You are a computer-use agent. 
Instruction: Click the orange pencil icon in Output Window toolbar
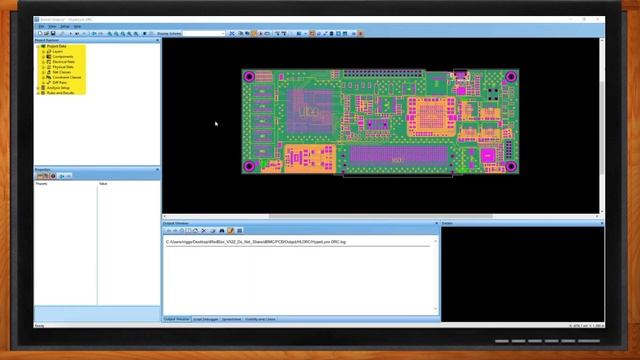[x=231, y=231]
